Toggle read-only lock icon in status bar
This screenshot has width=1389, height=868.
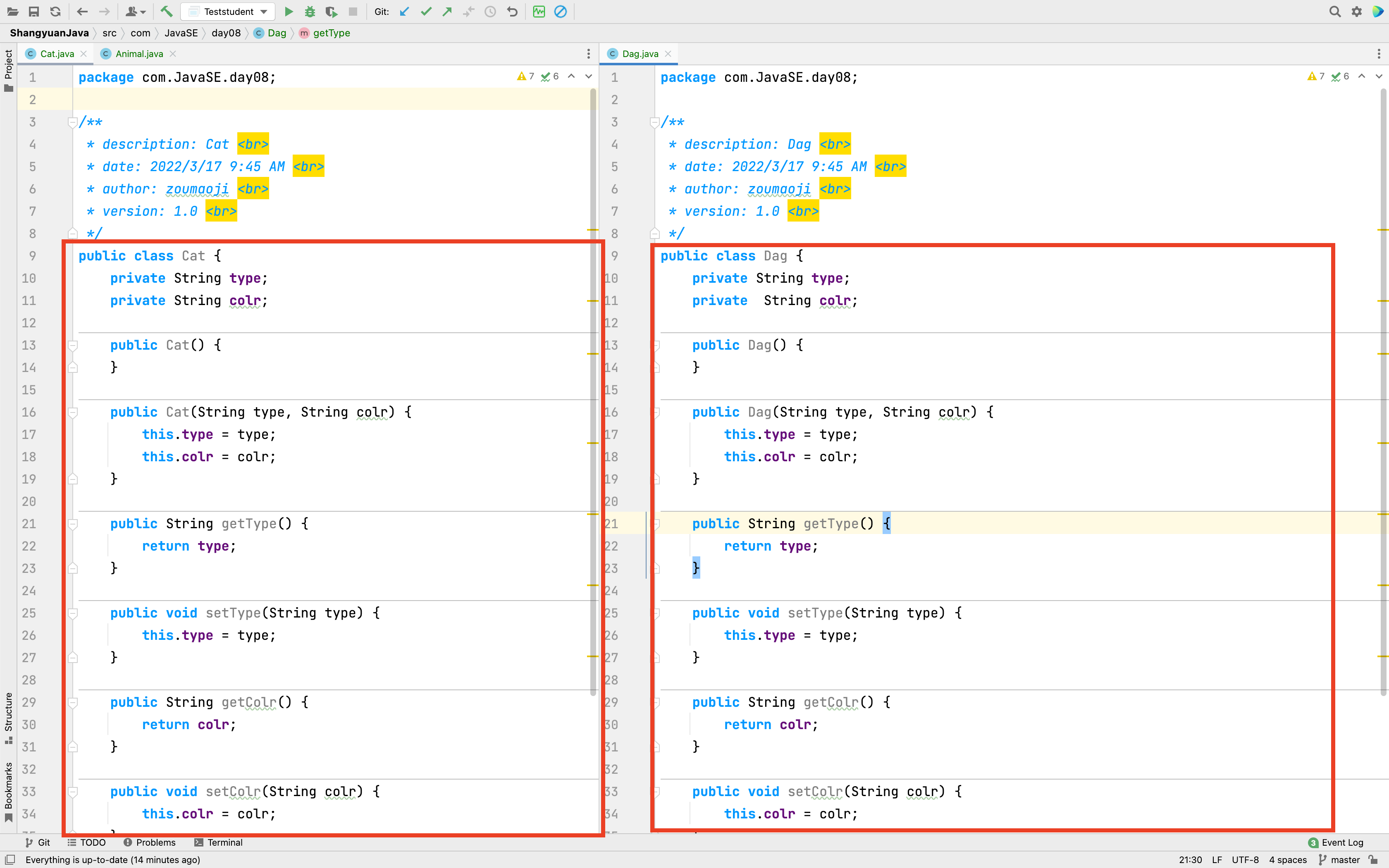(x=1373, y=859)
